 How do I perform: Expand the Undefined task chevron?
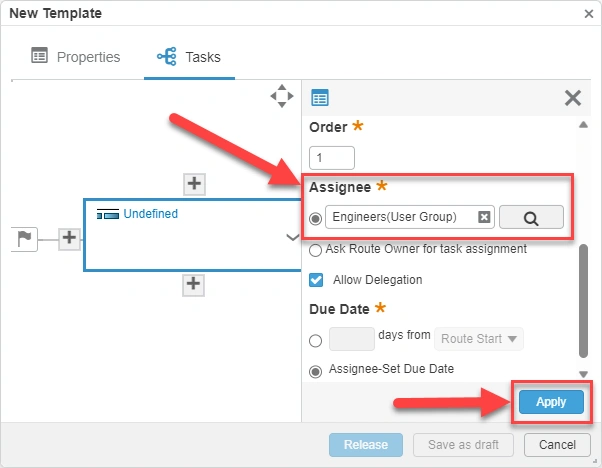[x=292, y=237]
